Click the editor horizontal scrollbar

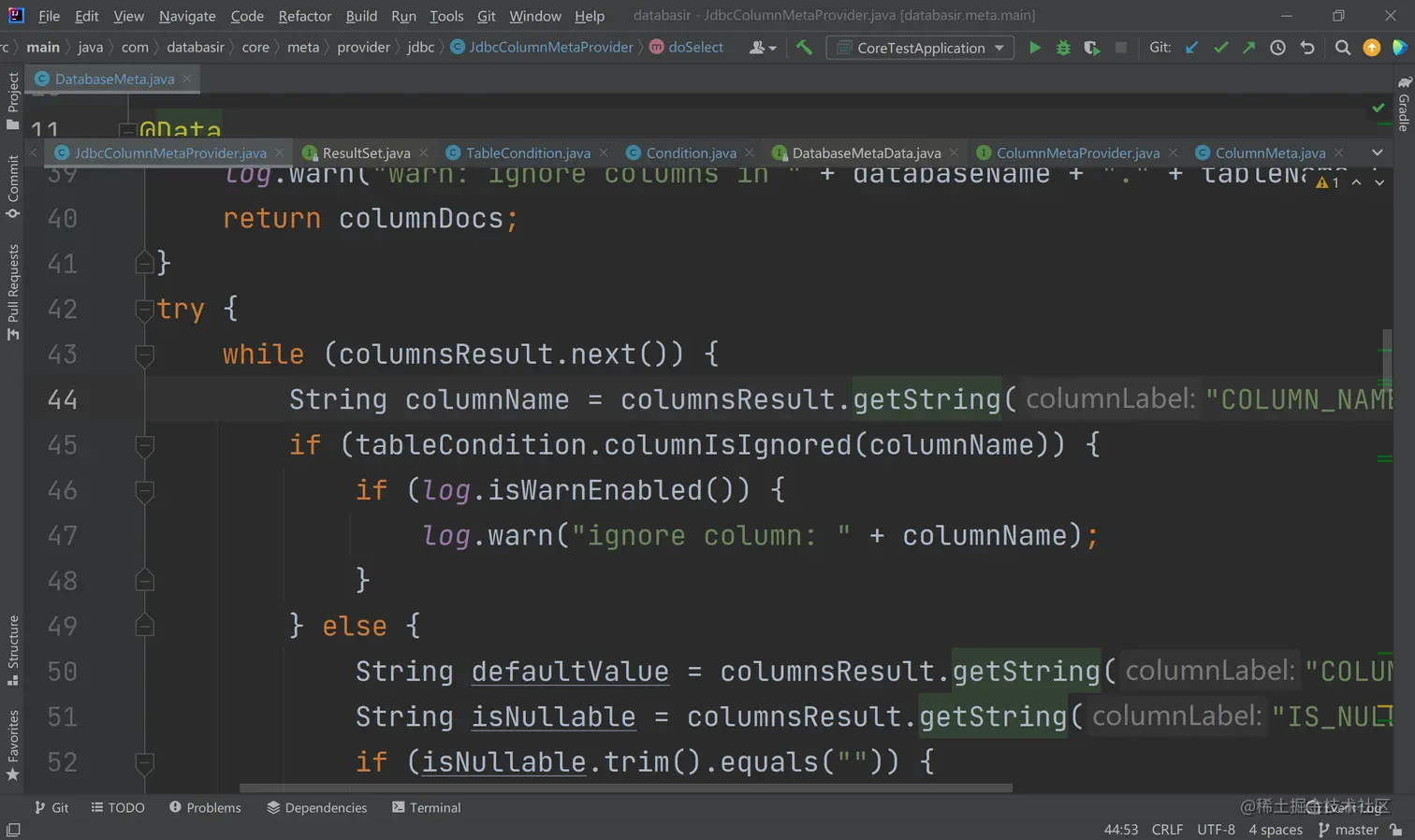(x=625, y=788)
